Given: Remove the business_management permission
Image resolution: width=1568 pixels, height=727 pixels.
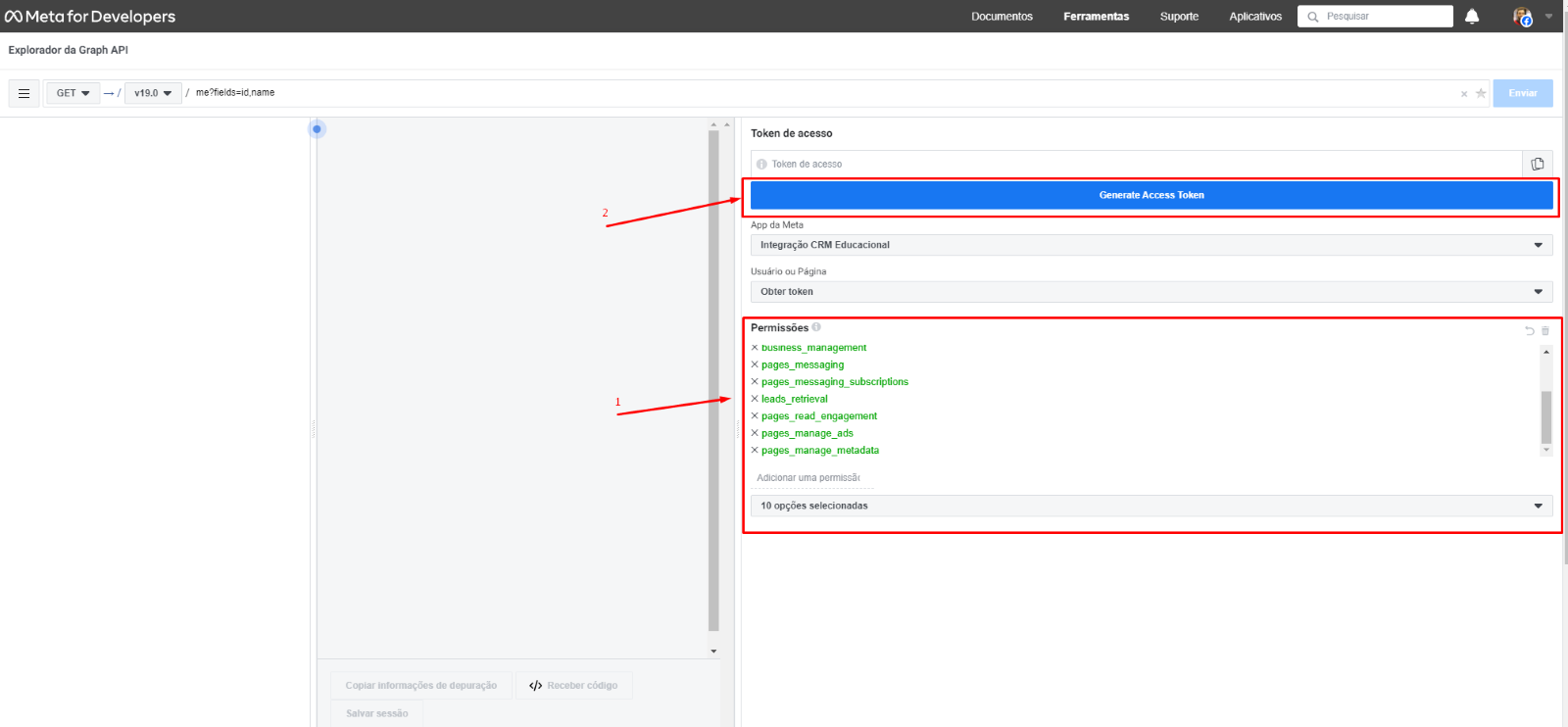Looking at the screenshot, I should [755, 348].
